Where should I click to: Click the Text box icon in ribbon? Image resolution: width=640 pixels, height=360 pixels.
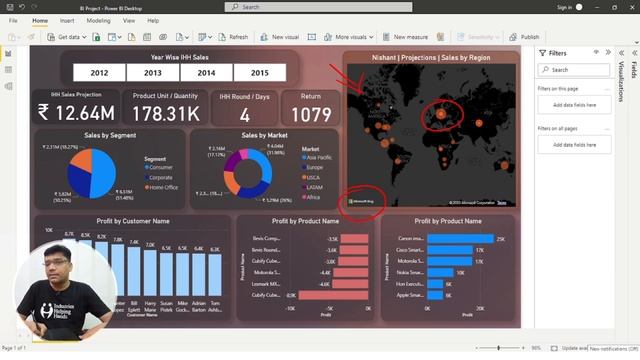click(311, 37)
